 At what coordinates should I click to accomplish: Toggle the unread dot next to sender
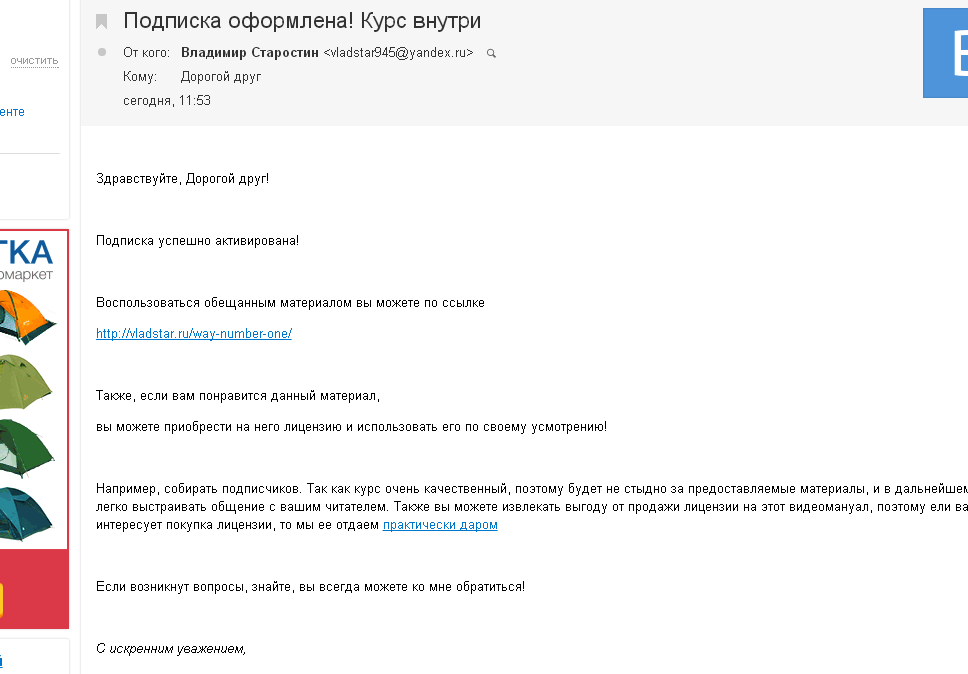[101, 52]
